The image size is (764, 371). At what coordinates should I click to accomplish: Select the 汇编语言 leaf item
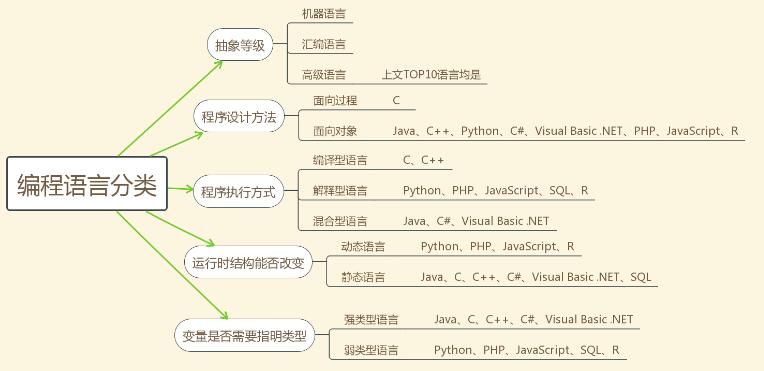(x=323, y=44)
